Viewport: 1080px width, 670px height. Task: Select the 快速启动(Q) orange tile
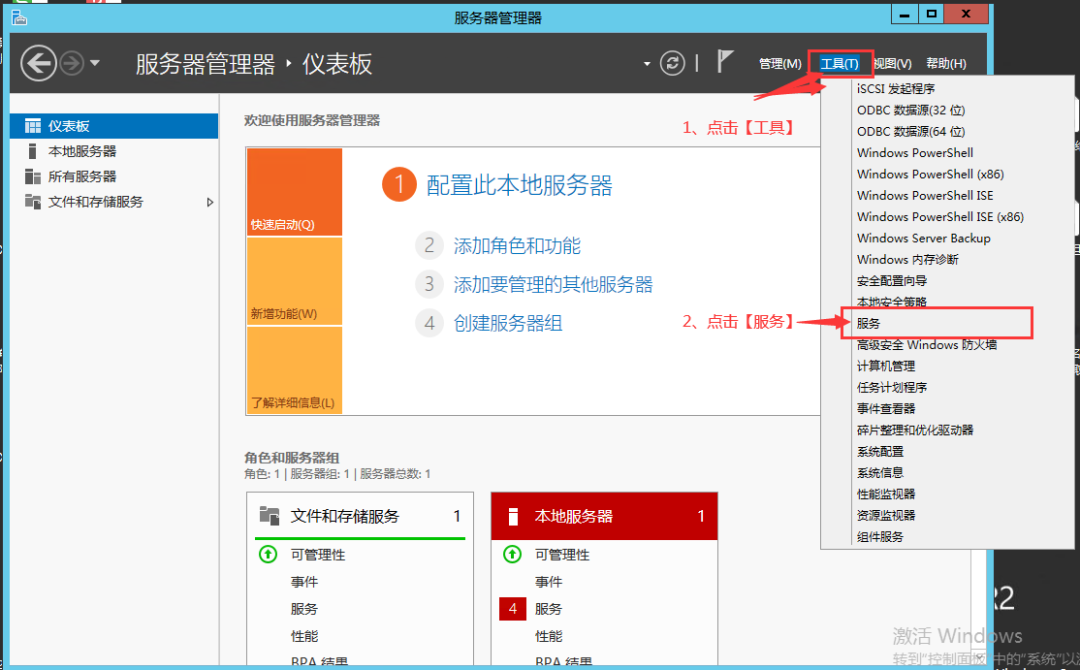[294, 192]
